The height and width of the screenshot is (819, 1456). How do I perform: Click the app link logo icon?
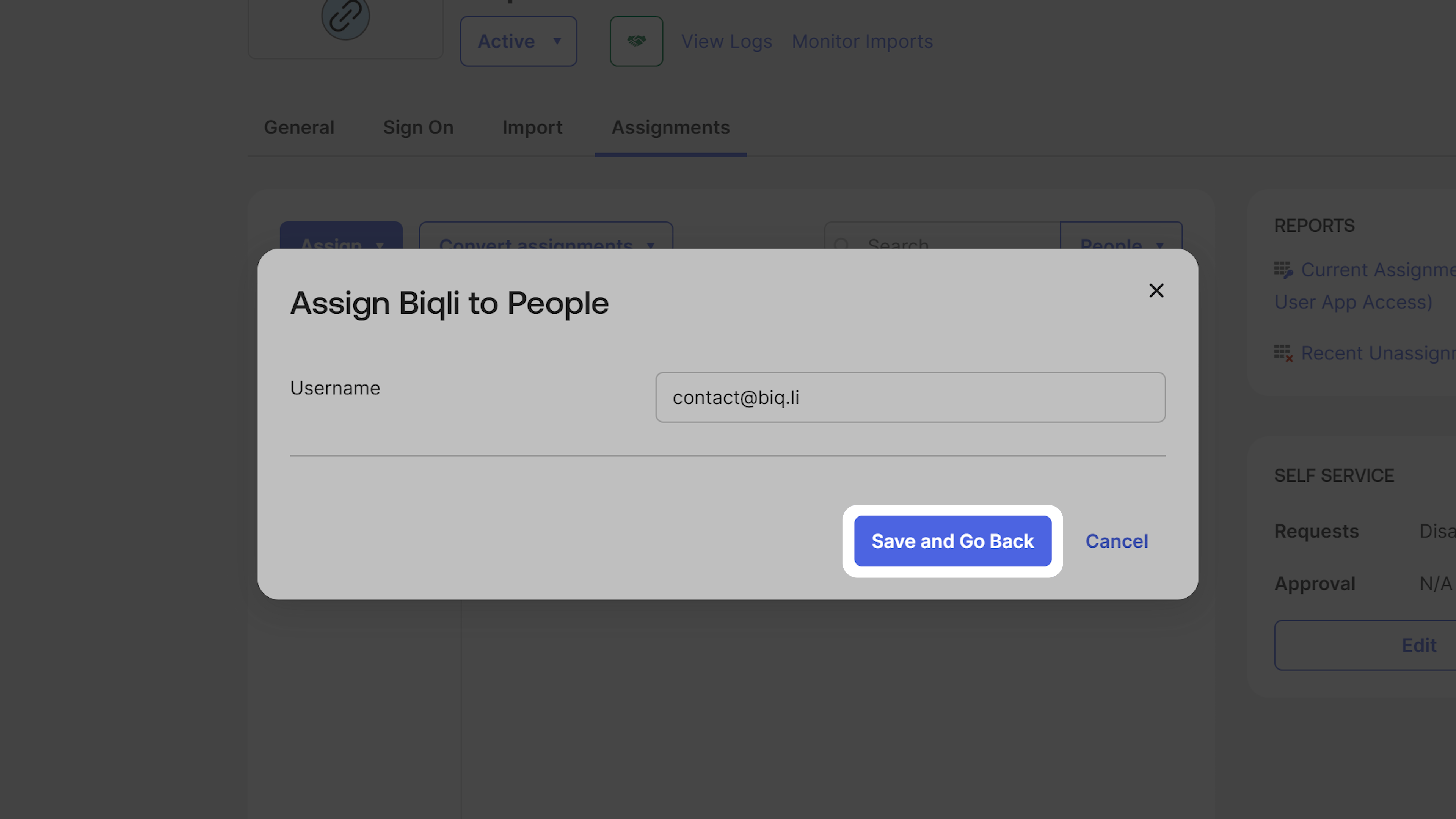(345, 17)
